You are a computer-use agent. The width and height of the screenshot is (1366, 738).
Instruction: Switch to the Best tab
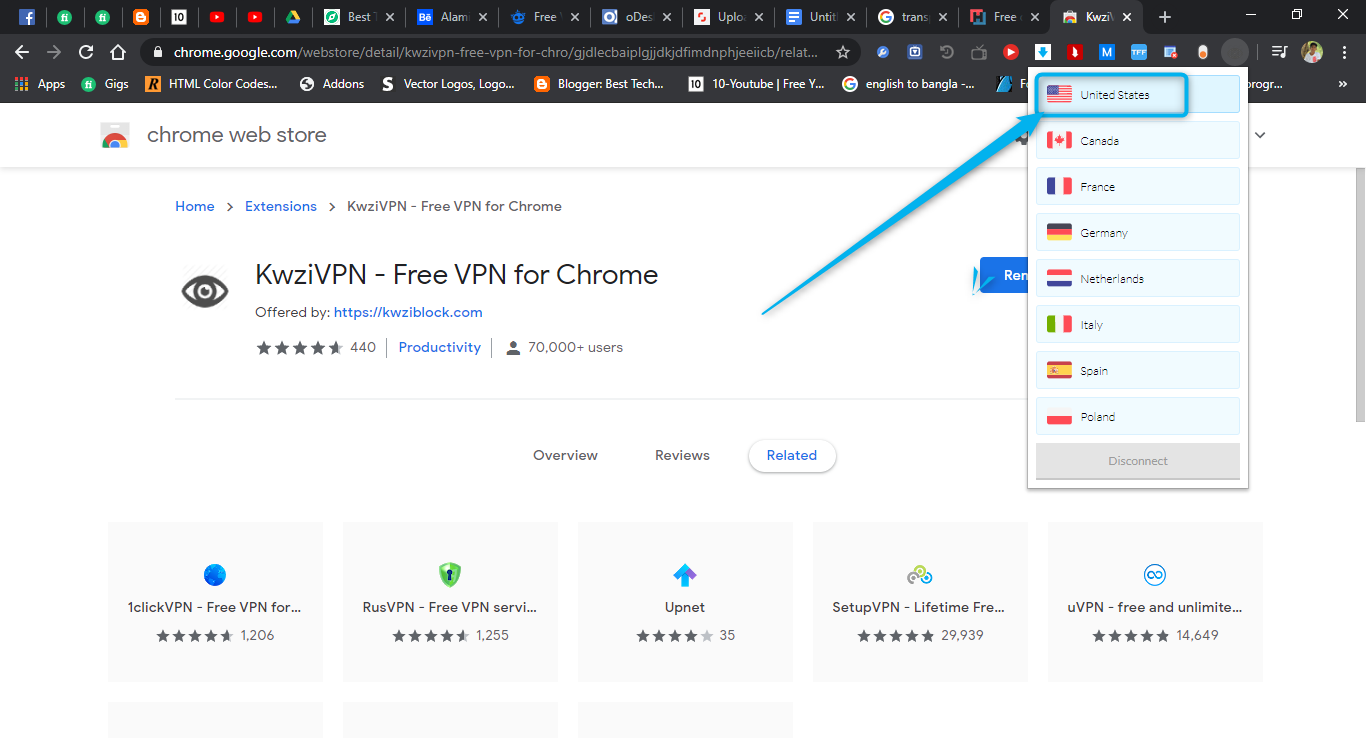358,17
